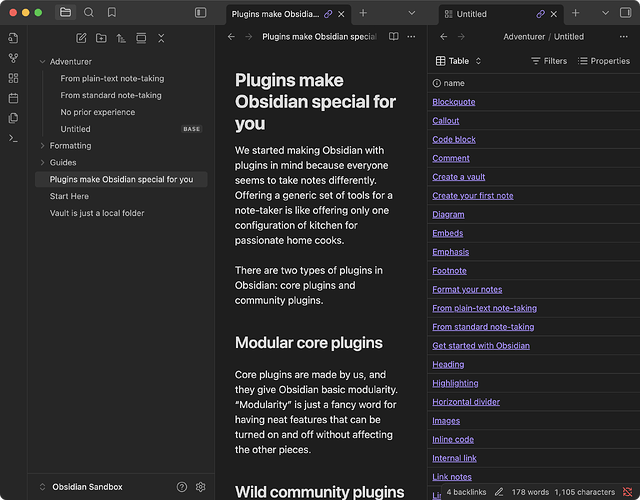
Task: Add new tab in middle pane
Action: tap(363, 13)
